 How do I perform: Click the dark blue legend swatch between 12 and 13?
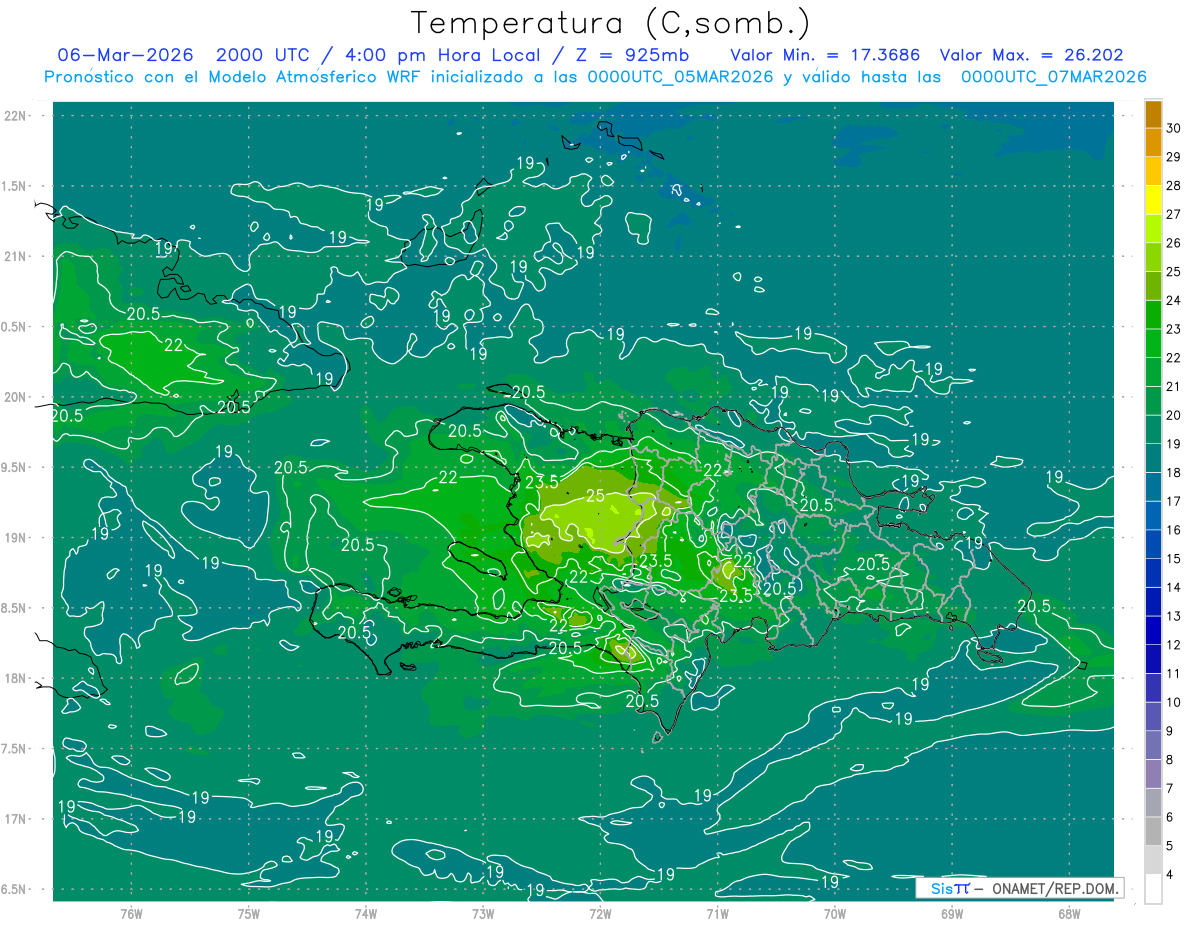[x=1153, y=631]
